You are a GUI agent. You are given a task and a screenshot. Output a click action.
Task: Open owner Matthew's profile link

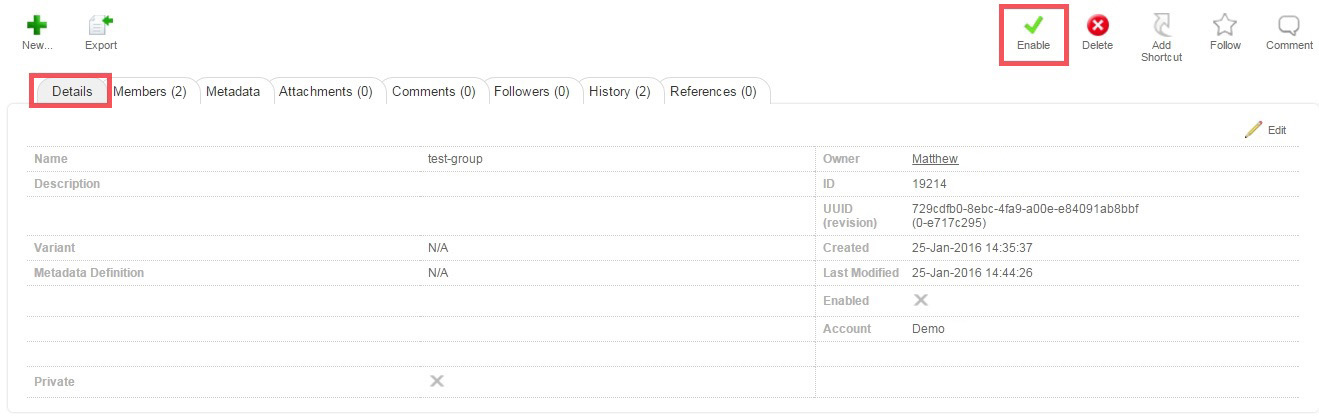(x=934, y=159)
